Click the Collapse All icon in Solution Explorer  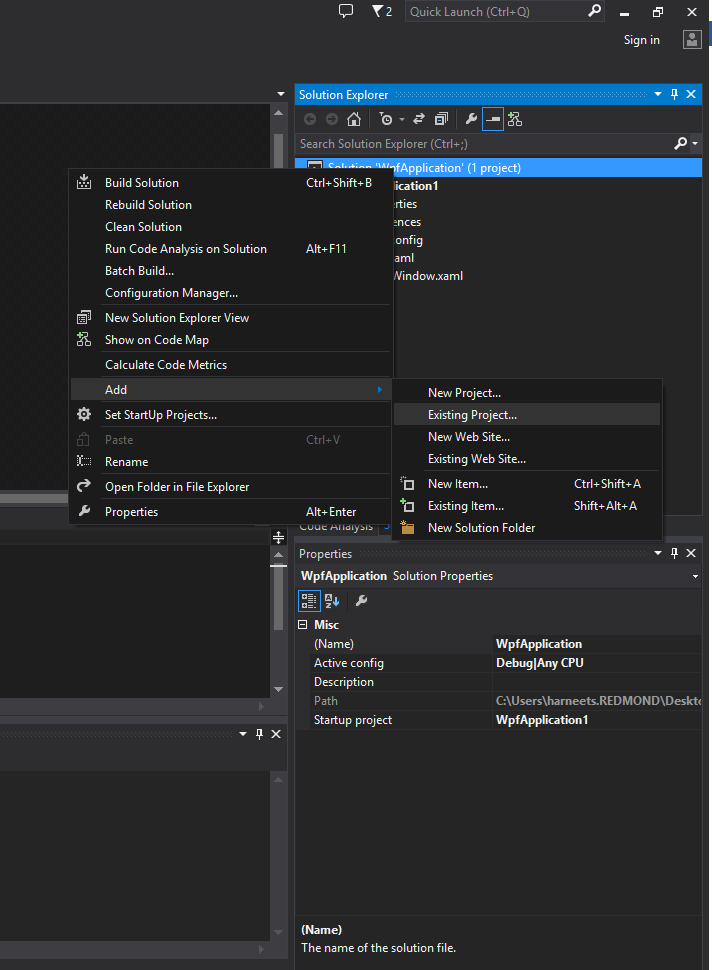tap(440, 119)
